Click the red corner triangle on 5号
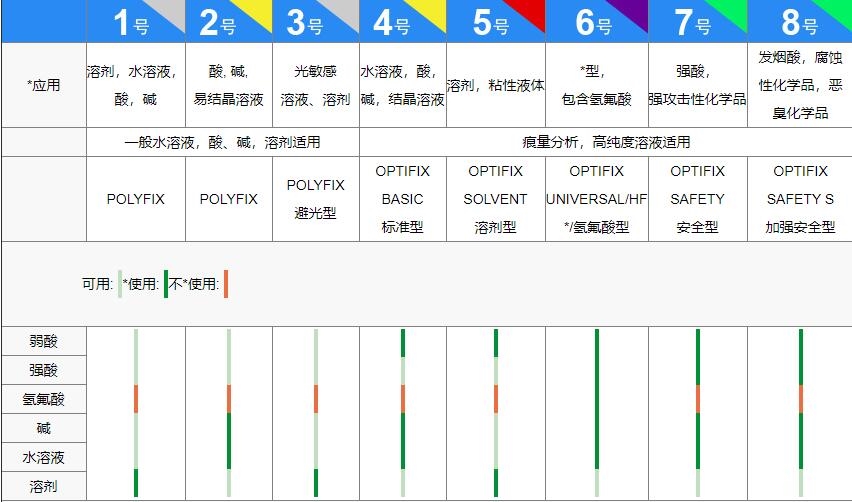The height and width of the screenshot is (502, 852). tap(529, 11)
